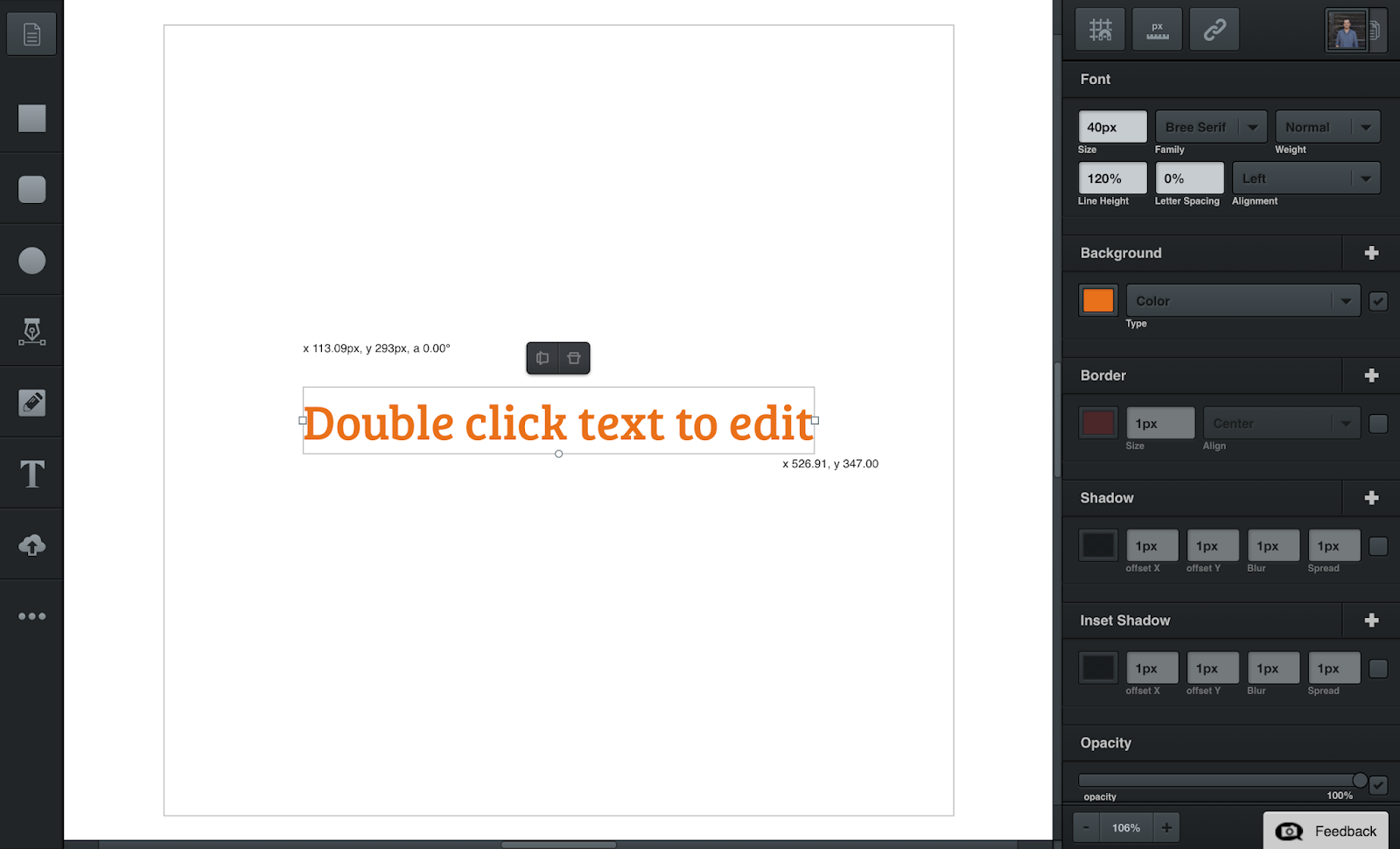1400x849 pixels.
Task: Click the Shadow offset Y field
Action: (x=1213, y=546)
